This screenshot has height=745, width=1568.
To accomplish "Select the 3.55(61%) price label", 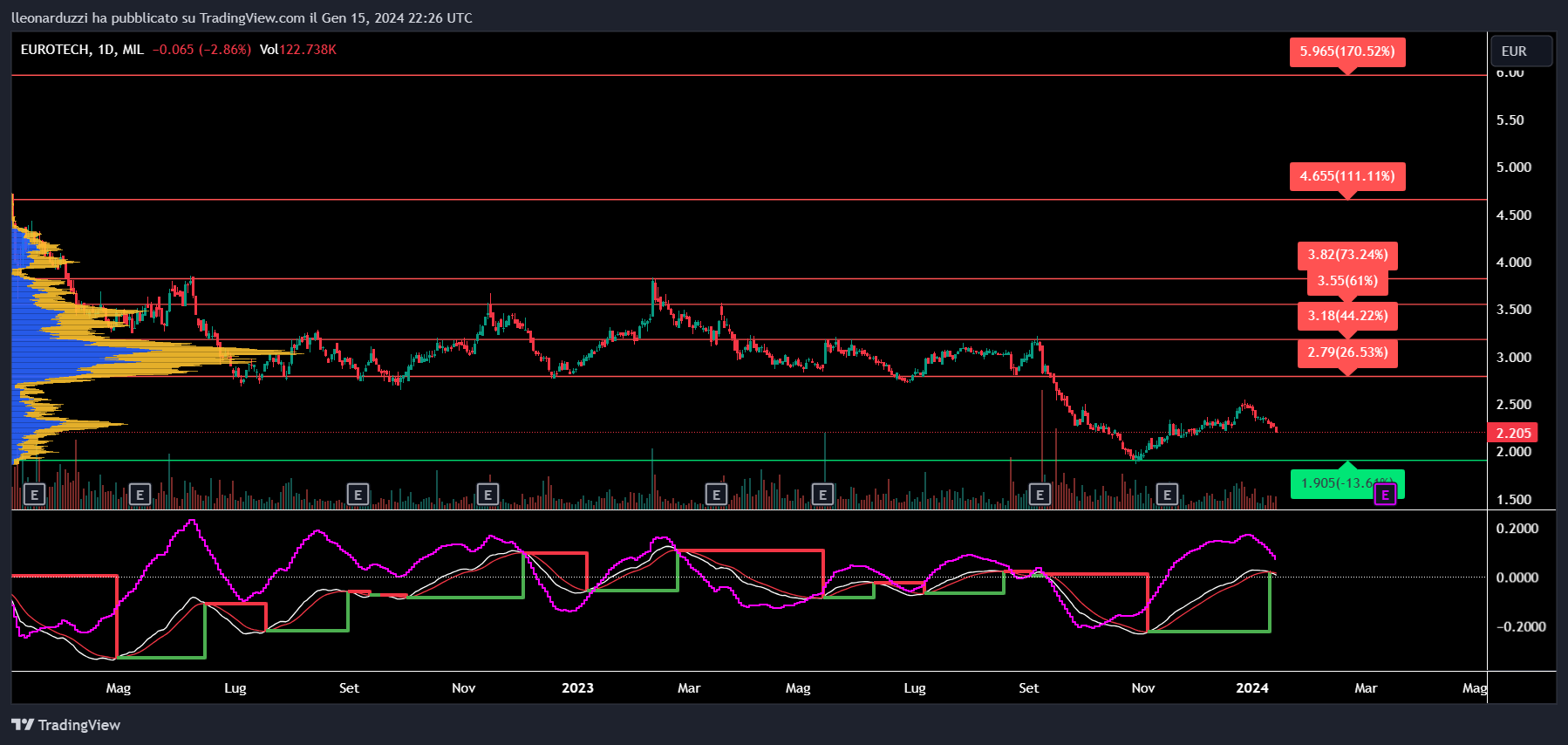I will click(1347, 281).
